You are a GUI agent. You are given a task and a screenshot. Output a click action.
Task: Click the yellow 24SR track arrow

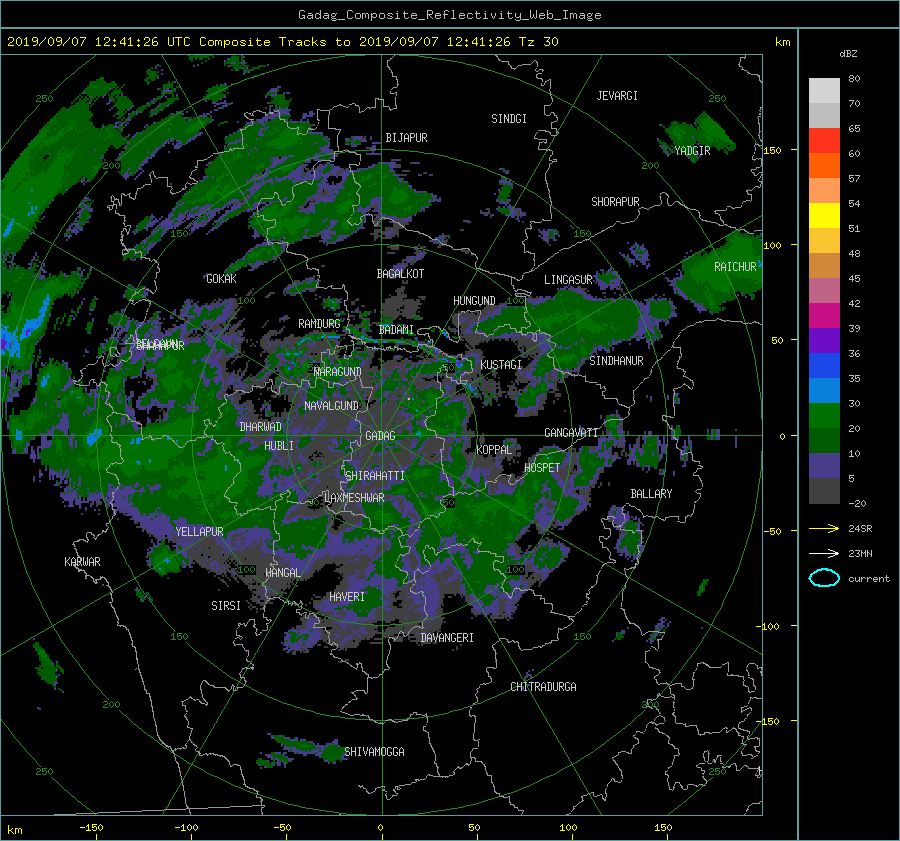click(x=824, y=528)
